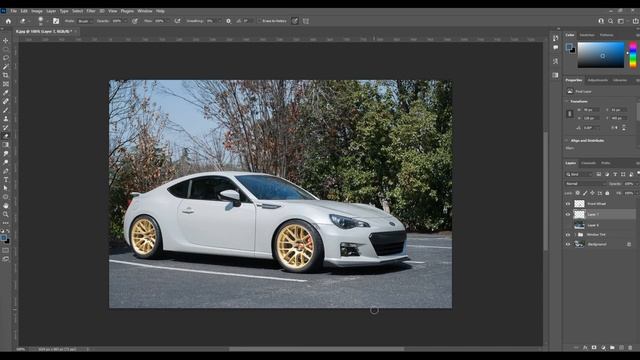Switch to the Channels tab

tap(588, 163)
